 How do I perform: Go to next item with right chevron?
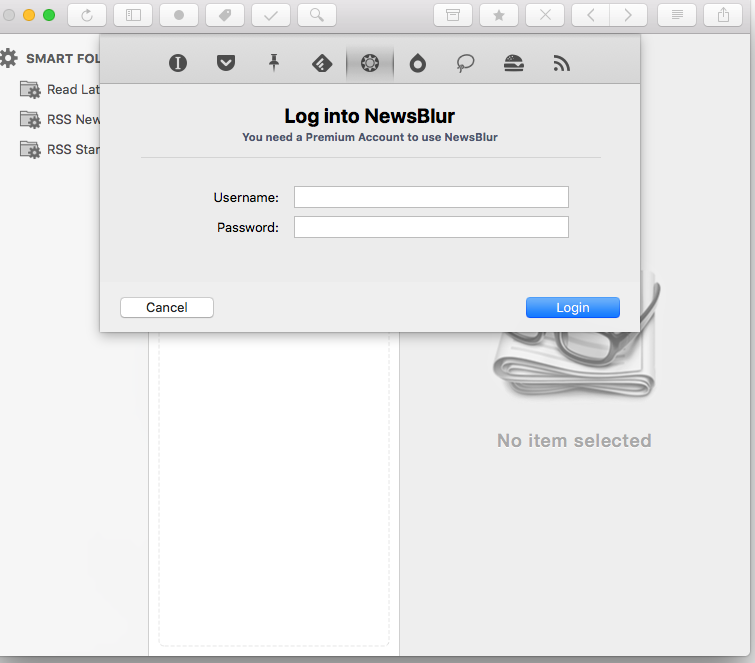point(628,15)
